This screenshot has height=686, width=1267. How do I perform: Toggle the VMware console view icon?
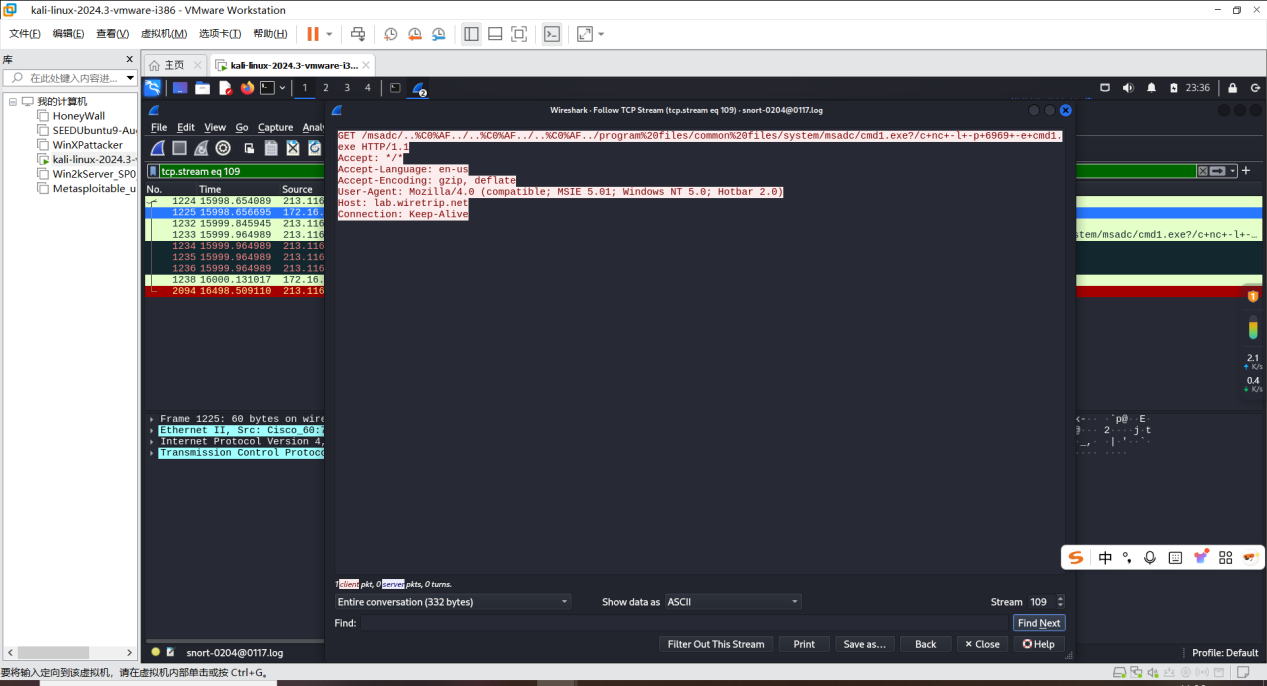click(x=552, y=34)
